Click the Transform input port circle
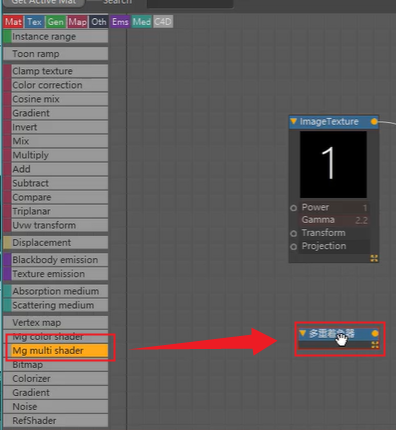The width and height of the screenshot is (396, 430). pyautogui.click(x=293, y=233)
